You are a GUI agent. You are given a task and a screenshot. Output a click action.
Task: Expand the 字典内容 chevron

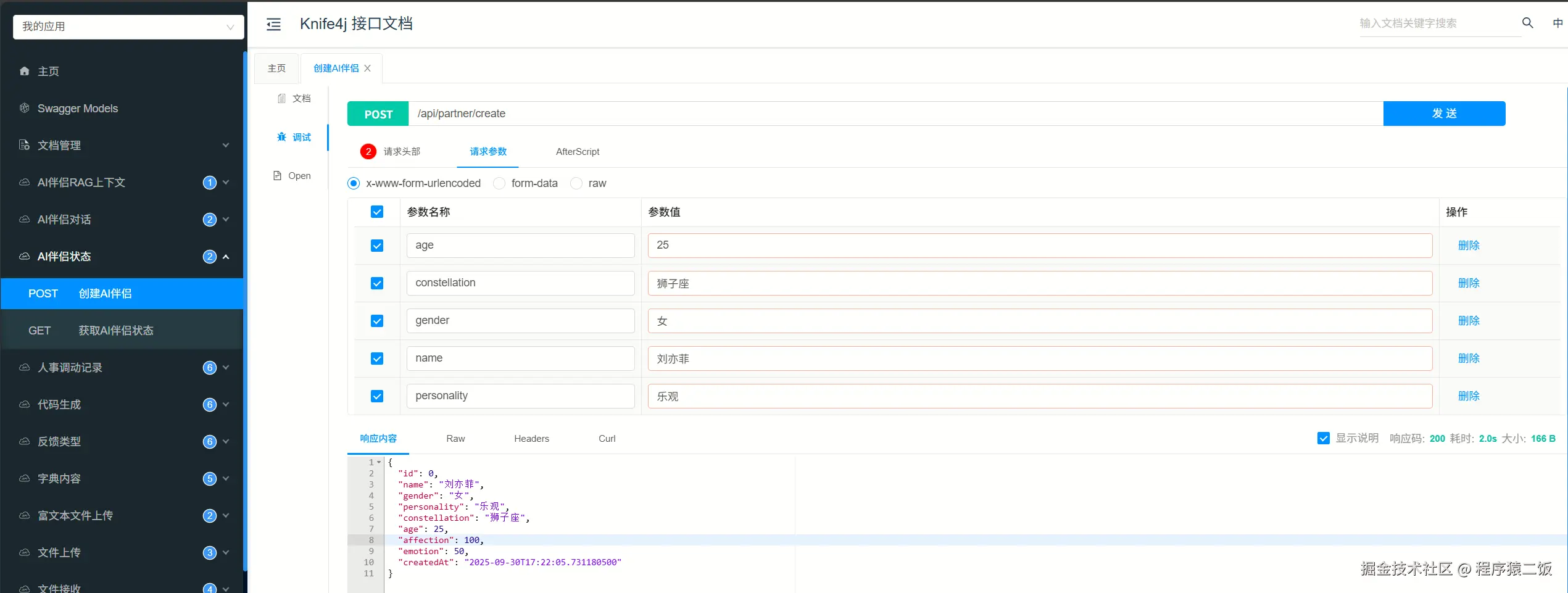pyautogui.click(x=226, y=478)
